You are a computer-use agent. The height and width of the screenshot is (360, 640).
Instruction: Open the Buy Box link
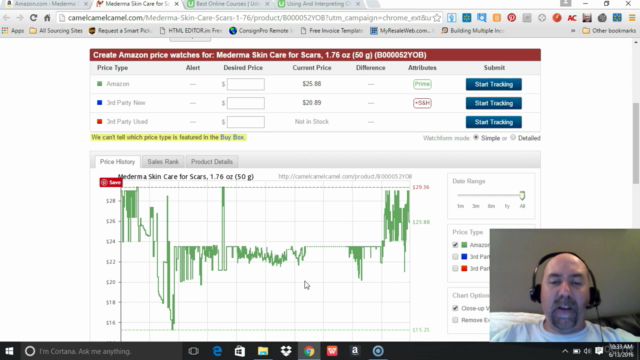click(x=232, y=137)
